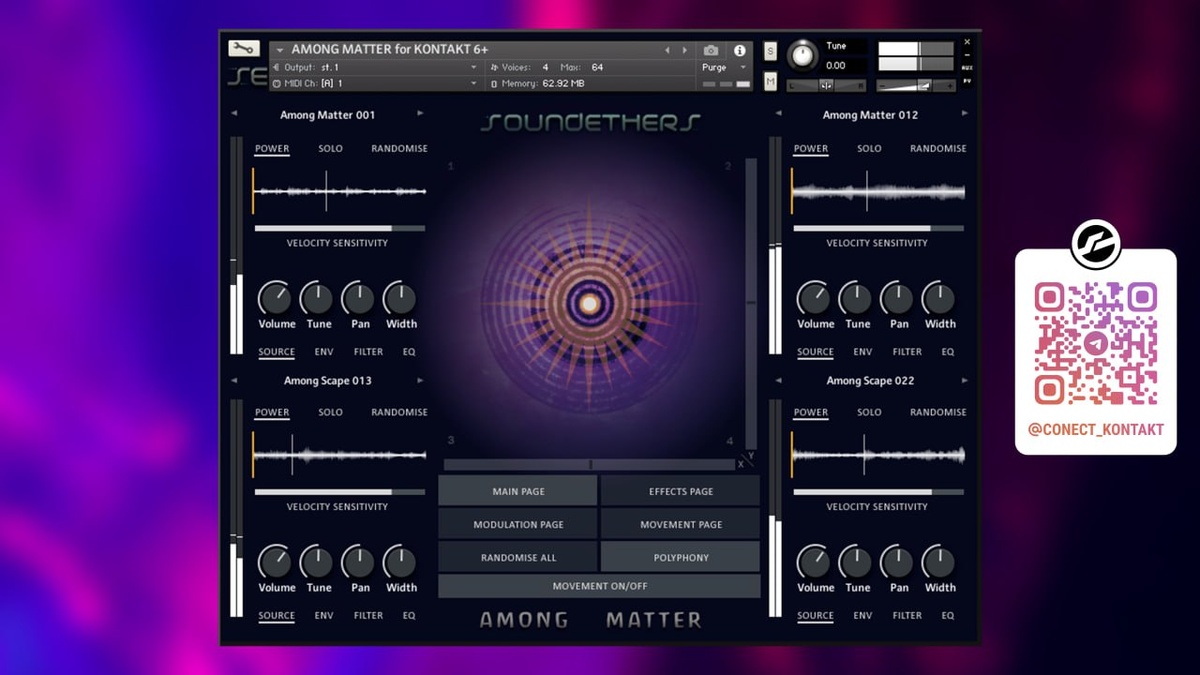1200x675 pixels.
Task: Click Tune knob of Among Scape 022
Action: coord(855,562)
